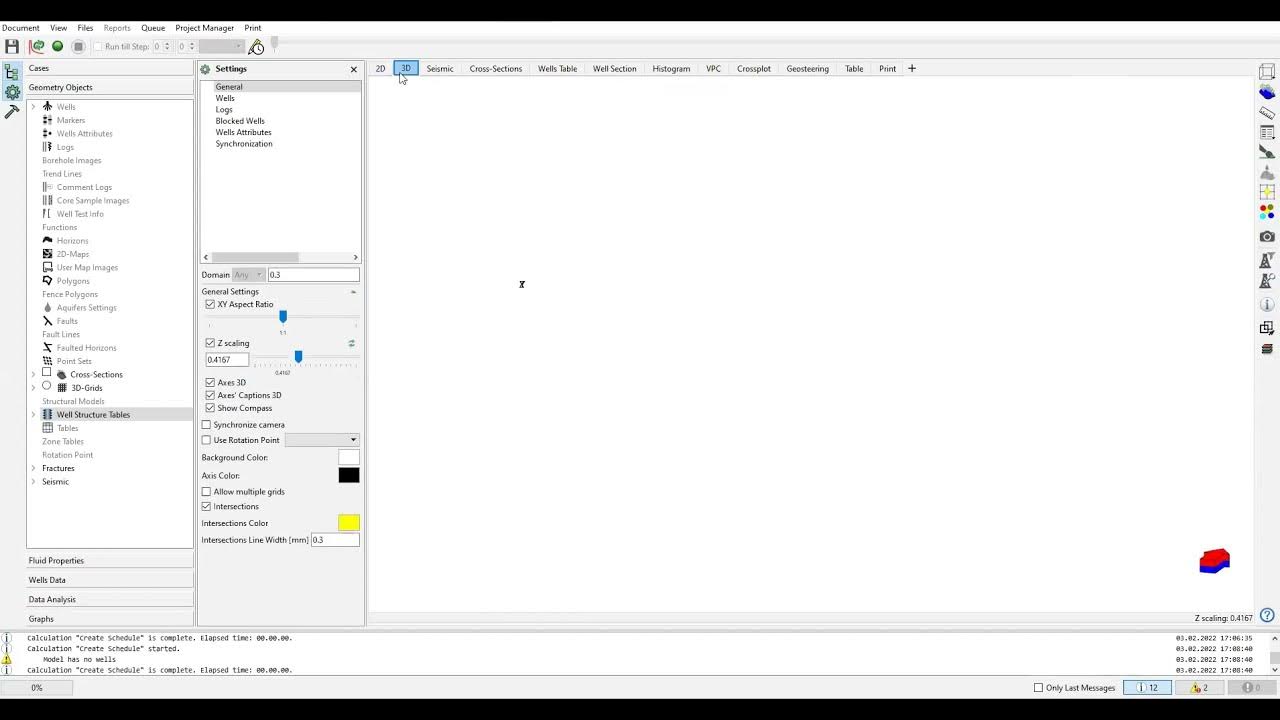This screenshot has height=720, width=1280.
Task: Click the yellow grid-cell icon in right toolbar
Action: pyautogui.click(x=1267, y=191)
